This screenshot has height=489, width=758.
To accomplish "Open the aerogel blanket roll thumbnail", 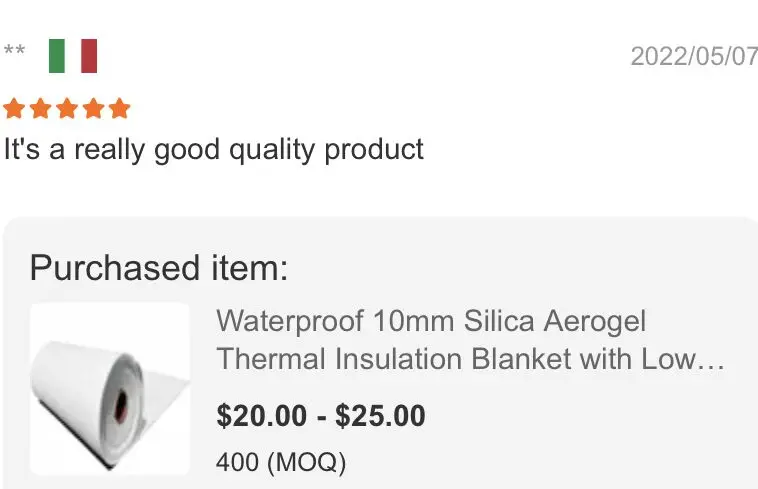I will tap(110, 389).
